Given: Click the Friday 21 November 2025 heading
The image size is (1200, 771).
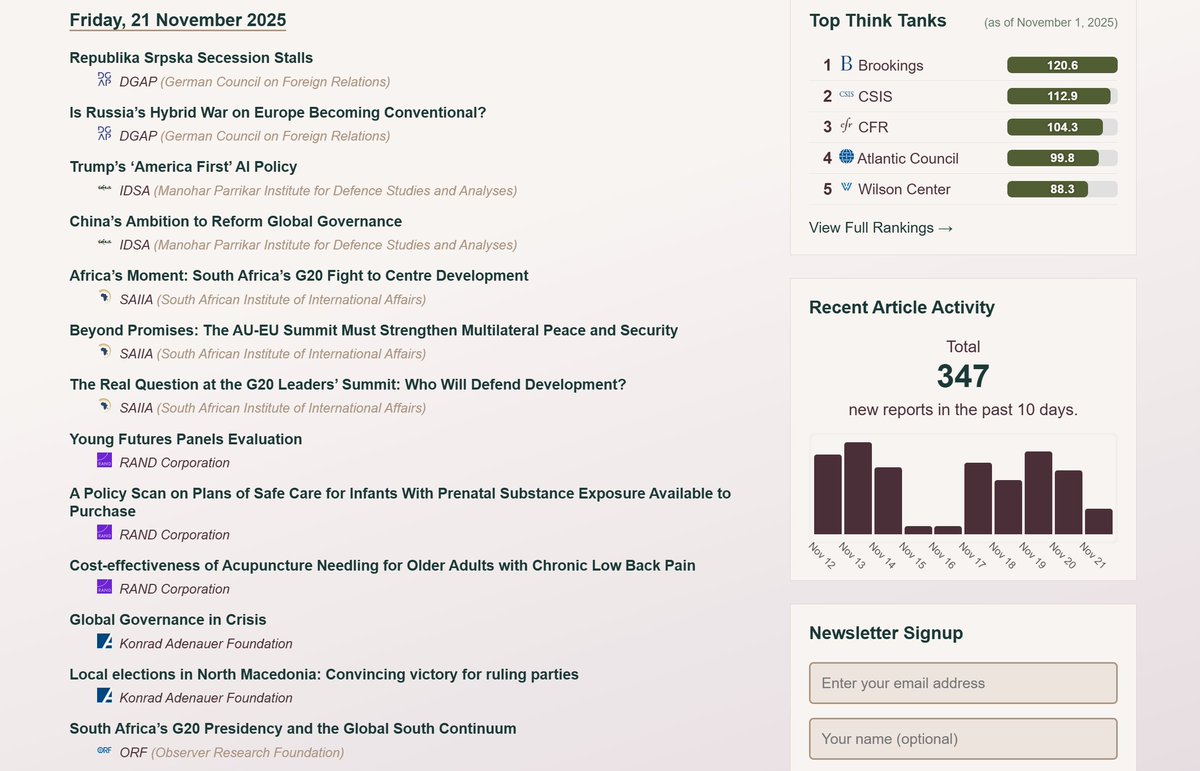Looking at the screenshot, I should click(177, 19).
